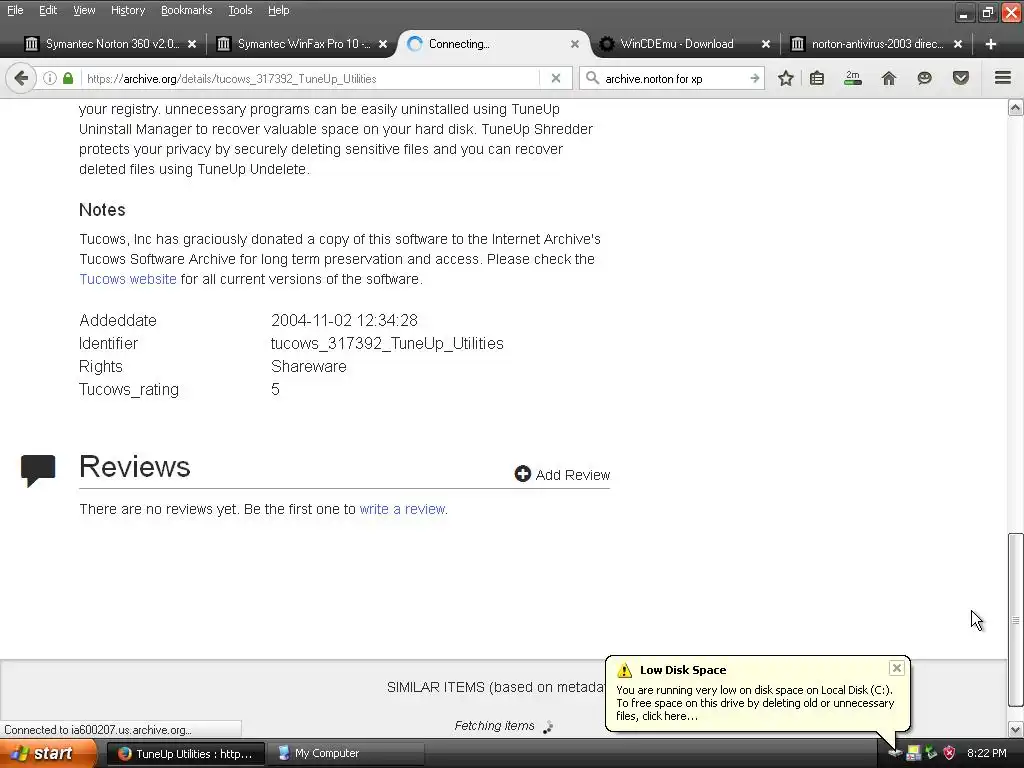Click the page scrollbar down arrow
Viewport: 1024px width, 768px height.
click(1016, 729)
